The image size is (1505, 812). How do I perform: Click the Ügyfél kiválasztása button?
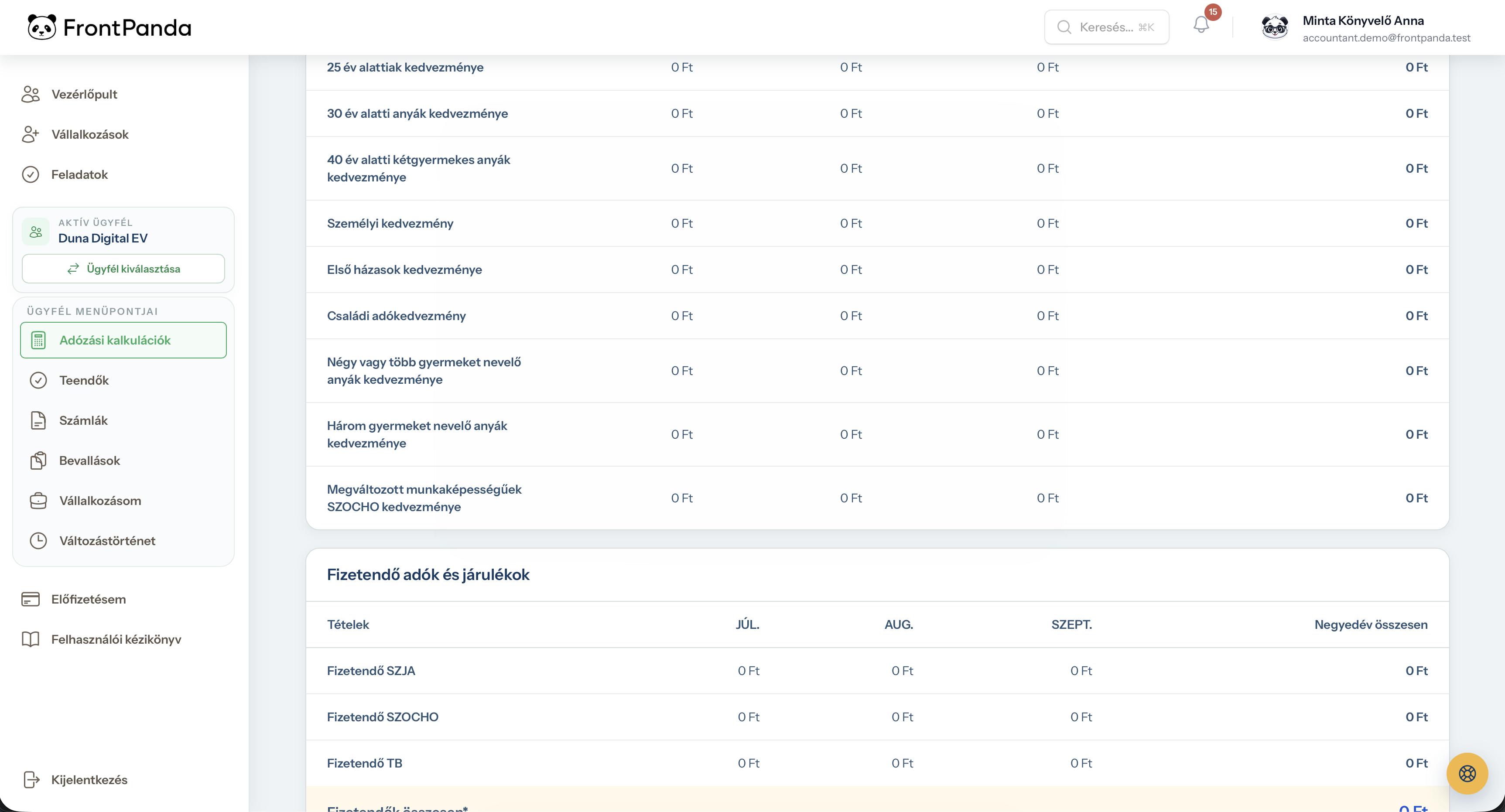[123, 269]
